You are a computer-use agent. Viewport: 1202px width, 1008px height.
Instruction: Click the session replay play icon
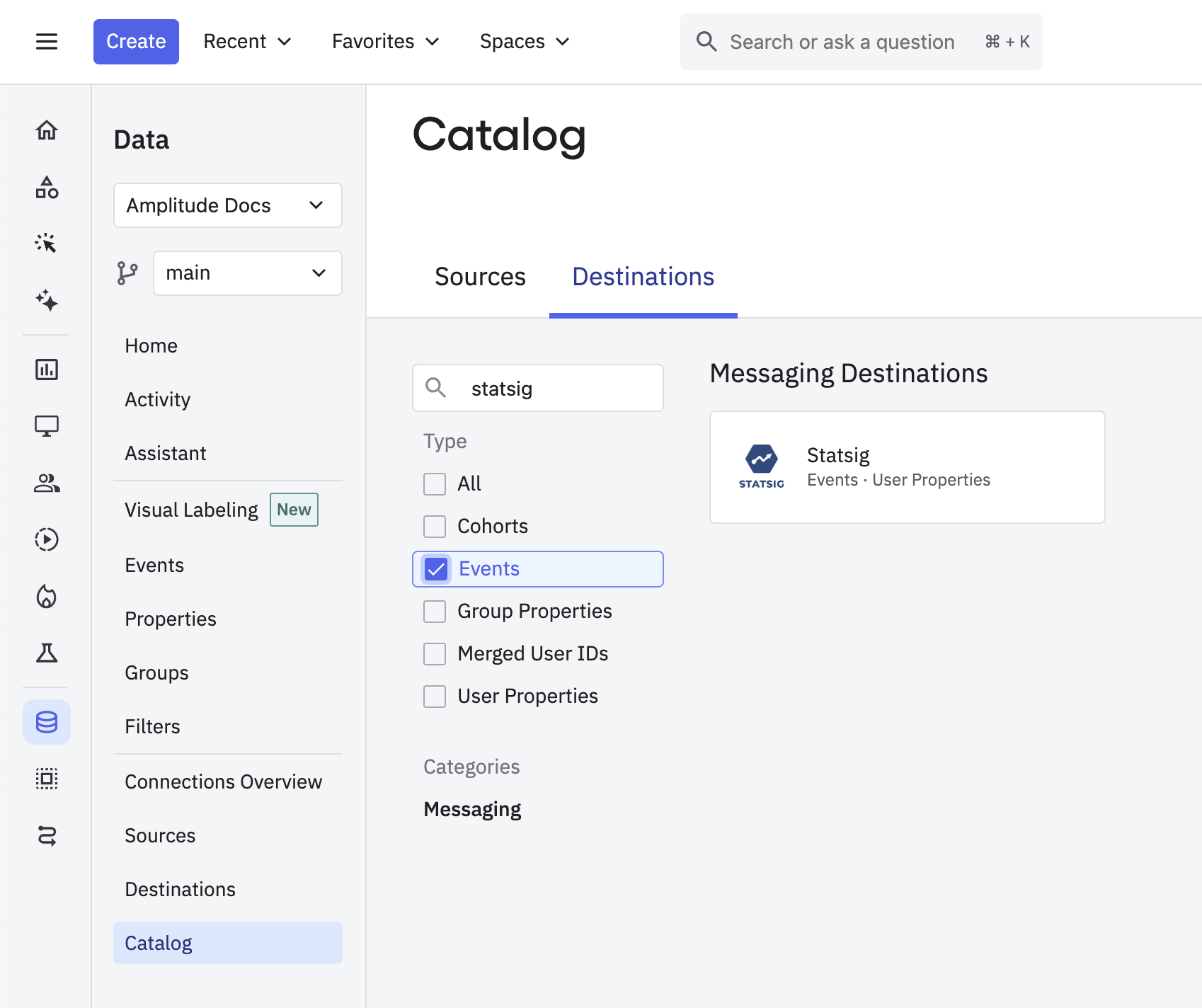(x=46, y=539)
